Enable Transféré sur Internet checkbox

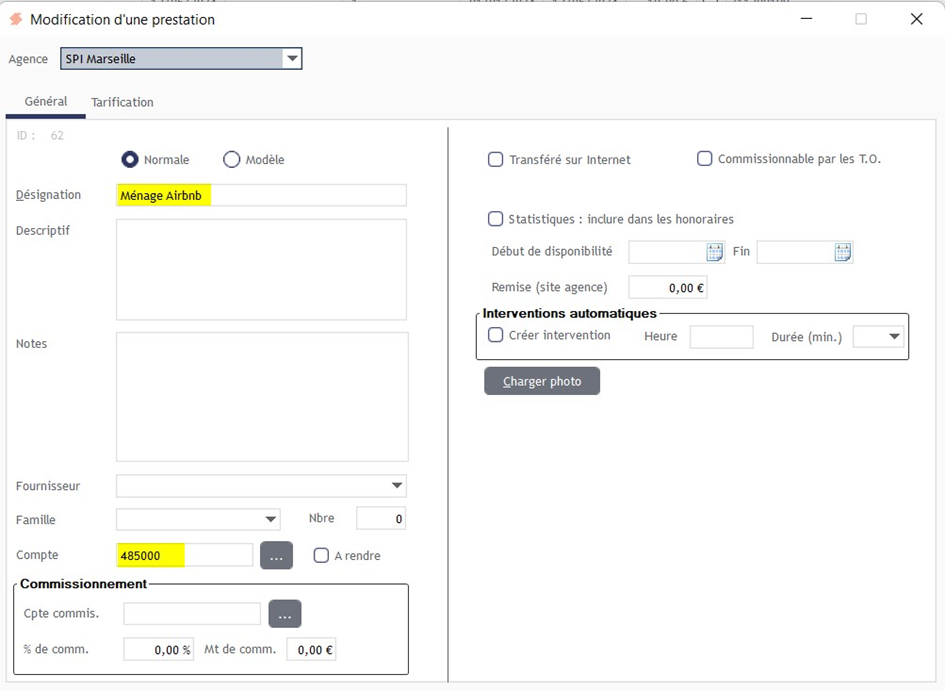coord(495,160)
